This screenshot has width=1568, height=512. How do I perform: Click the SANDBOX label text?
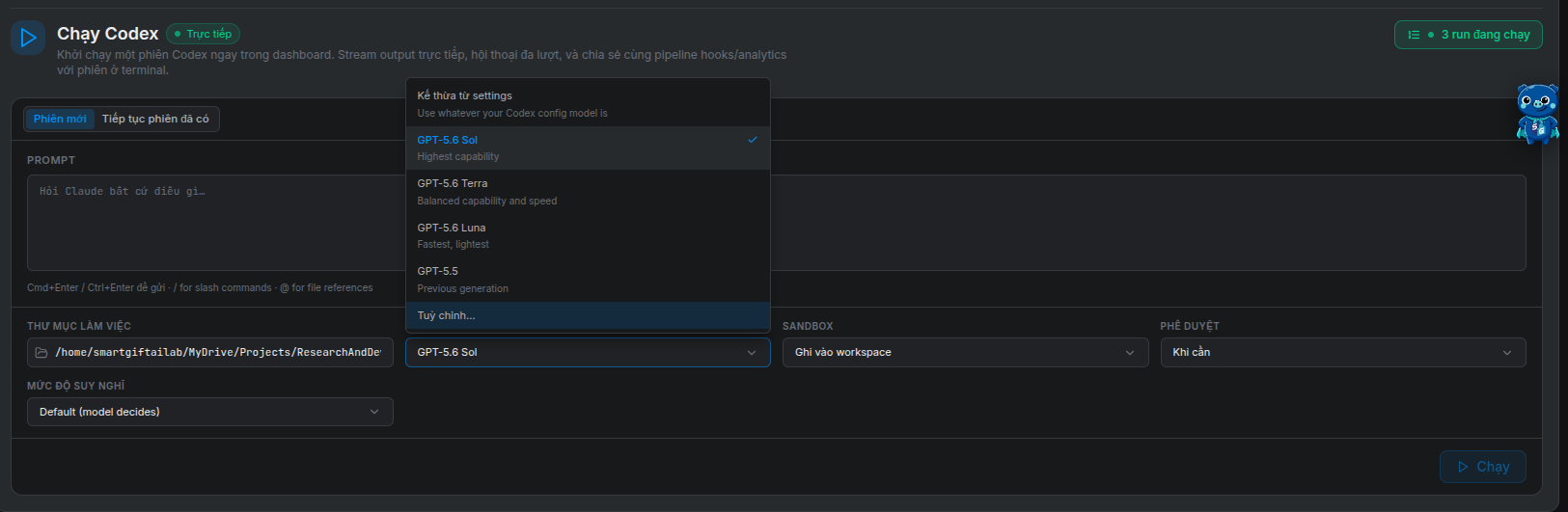point(808,326)
